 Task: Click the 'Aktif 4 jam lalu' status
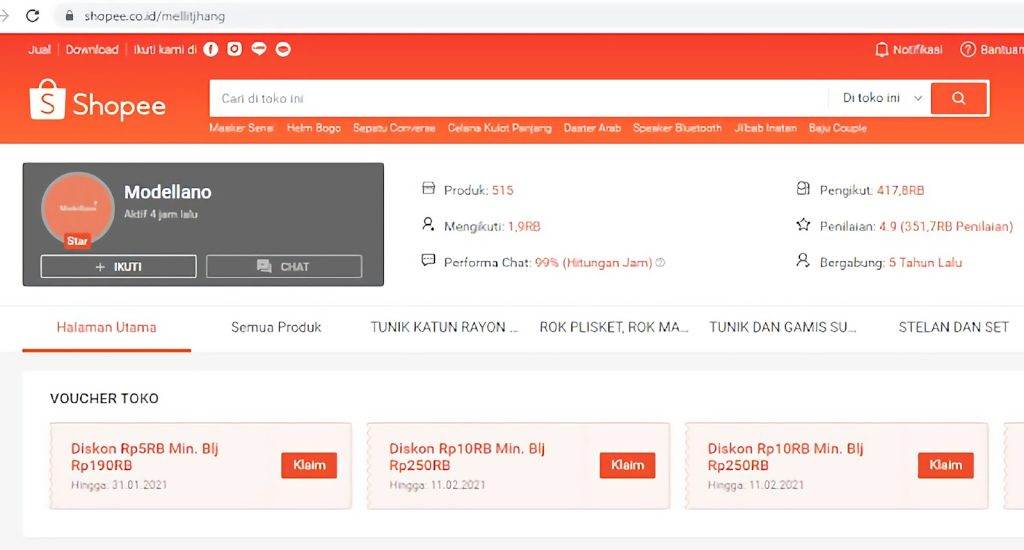(161, 214)
